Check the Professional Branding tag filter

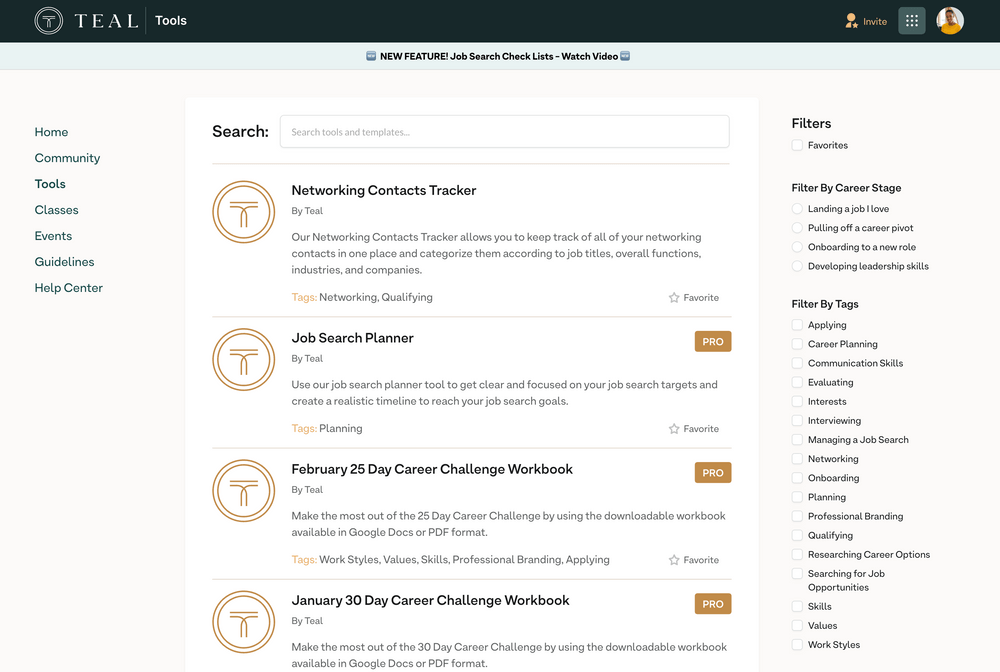click(797, 516)
